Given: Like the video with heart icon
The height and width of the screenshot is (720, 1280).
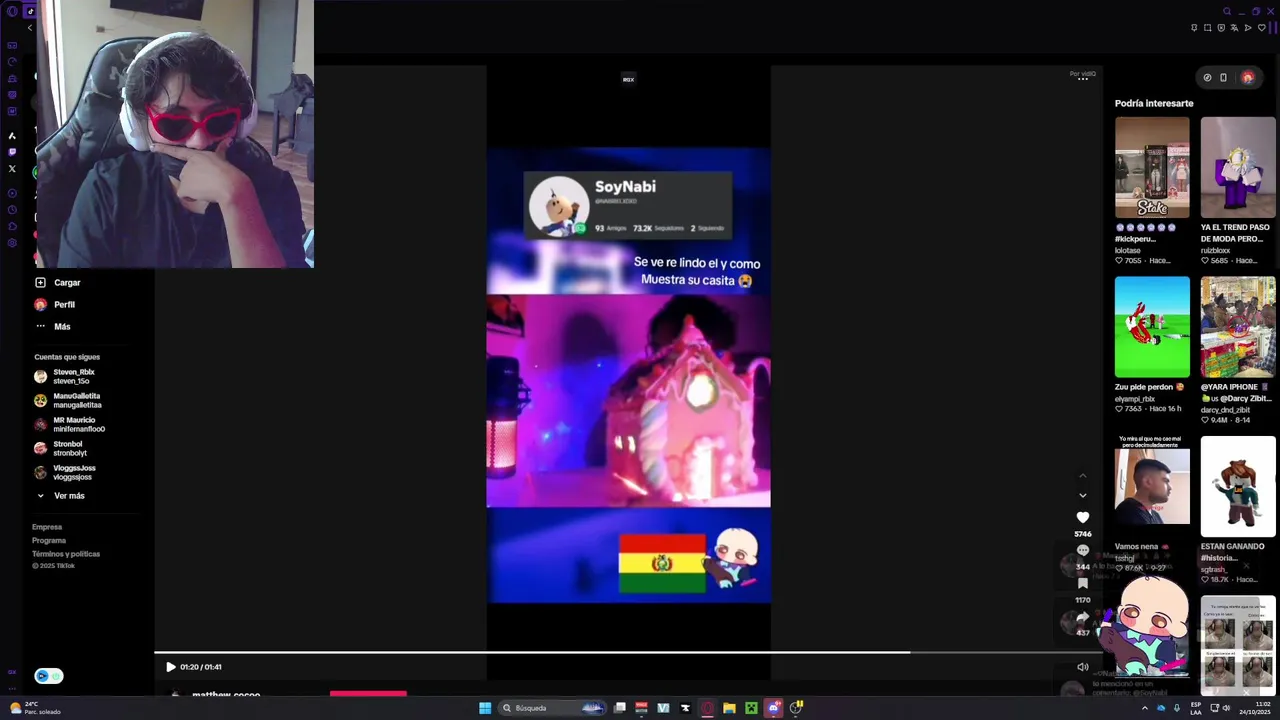Looking at the screenshot, I should click(1083, 518).
